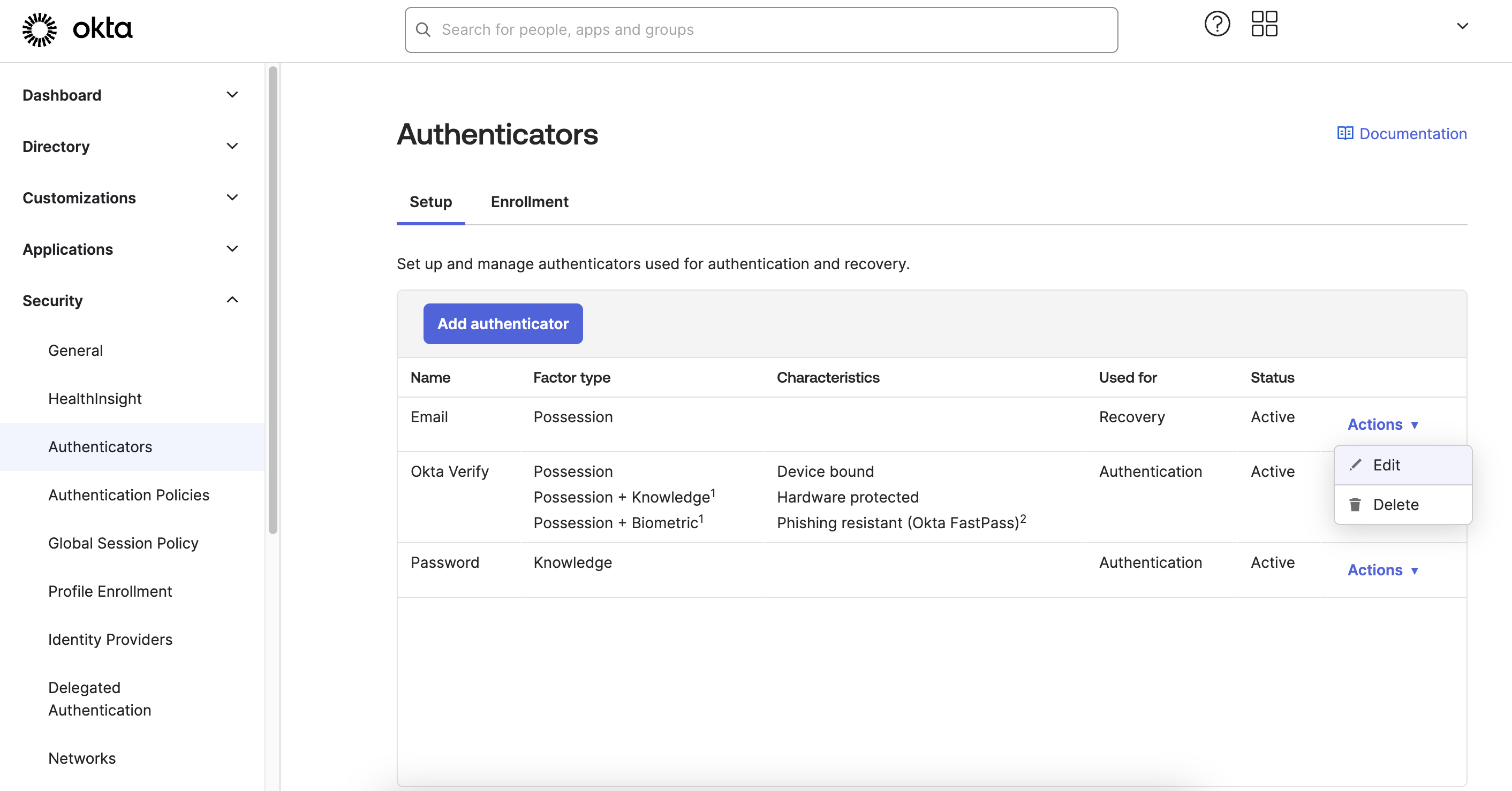Screen dimensions: 1512x791
Task: Click Device bound characteristic text
Action: (x=825, y=471)
